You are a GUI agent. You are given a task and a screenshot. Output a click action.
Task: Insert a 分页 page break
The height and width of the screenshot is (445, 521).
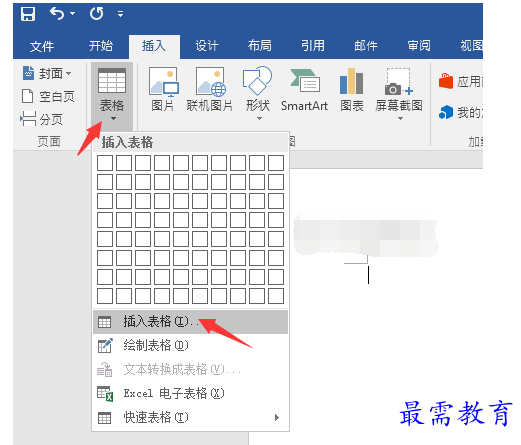point(42,119)
